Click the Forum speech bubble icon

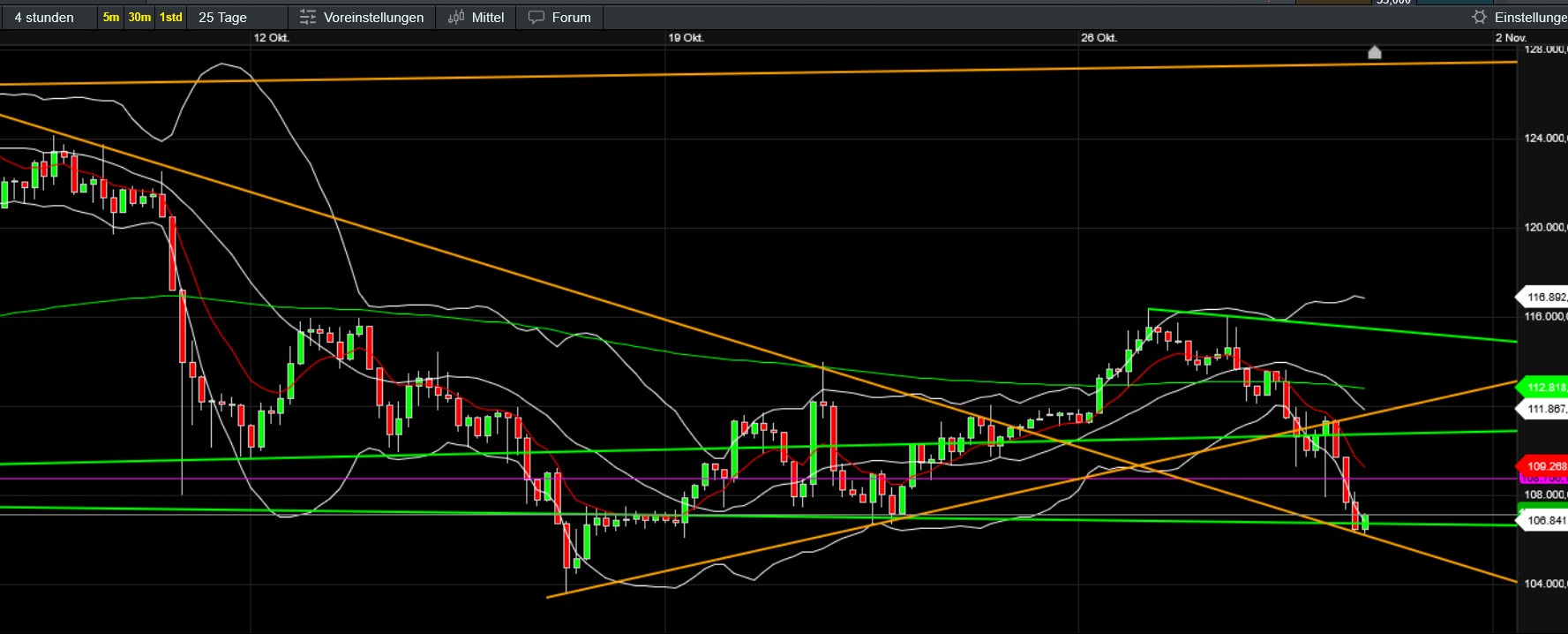point(536,18)
